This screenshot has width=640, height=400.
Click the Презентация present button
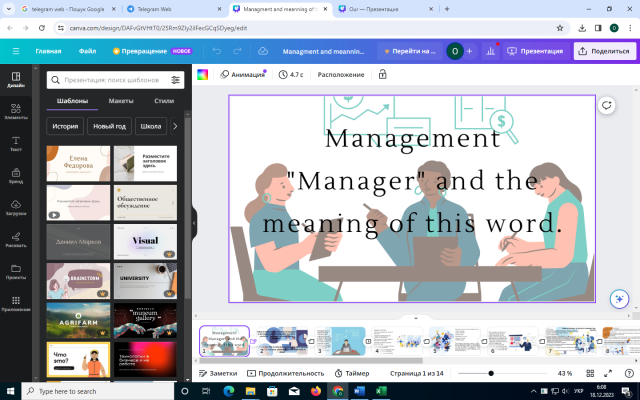535,51
